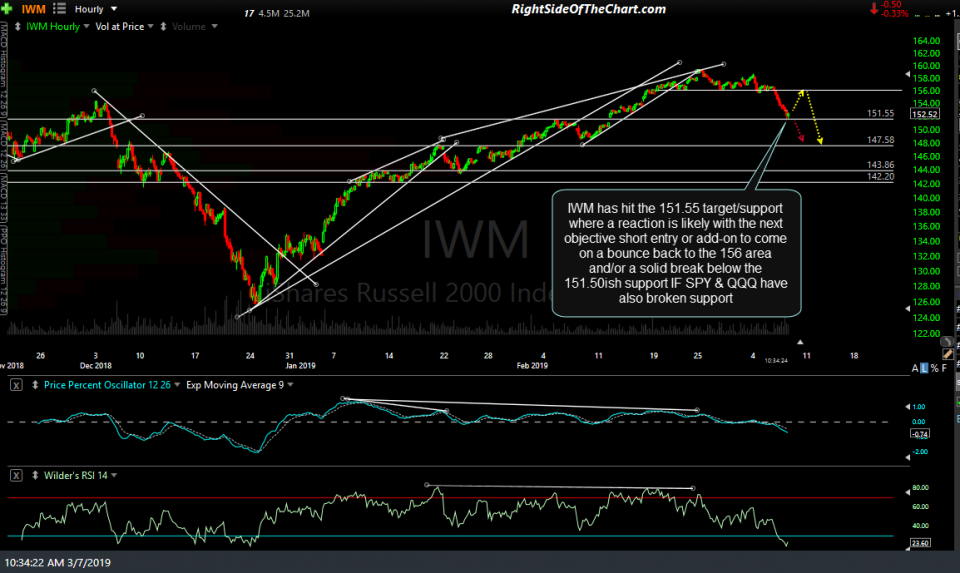Image resolution: width=960 pixels, height=573 pixels.
Task: Click the RSI value label 23.60
Action: pyautogui.click(x=920, y=542)
